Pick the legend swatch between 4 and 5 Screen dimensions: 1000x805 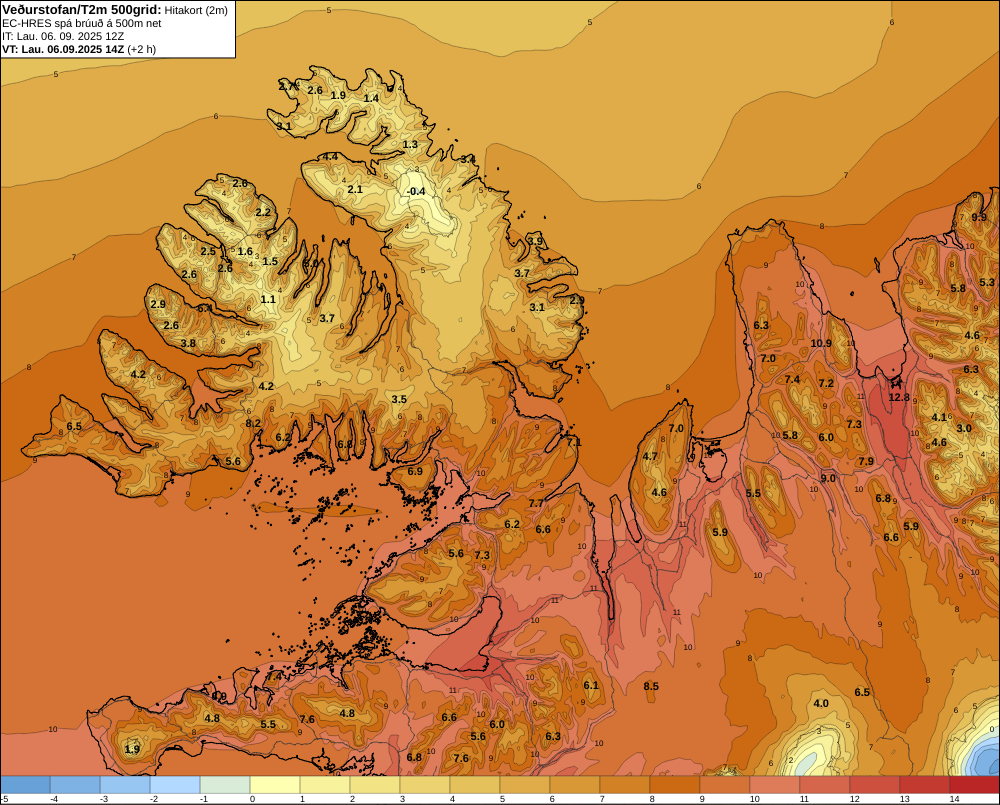coord(475,785)
